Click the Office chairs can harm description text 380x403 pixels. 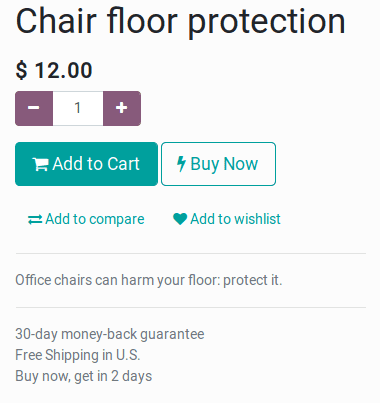[149, 280]
